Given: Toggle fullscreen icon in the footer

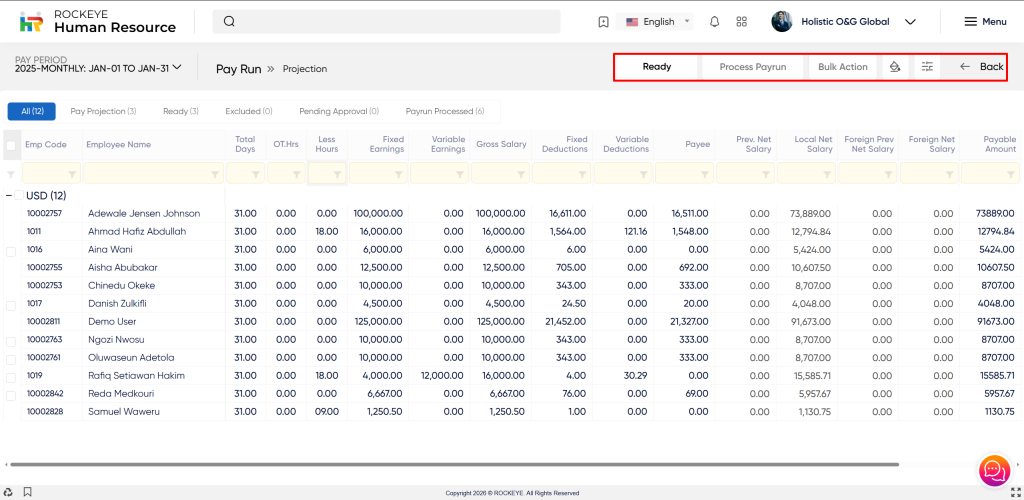Looking at the screenshot, I should coord(1015,492).
